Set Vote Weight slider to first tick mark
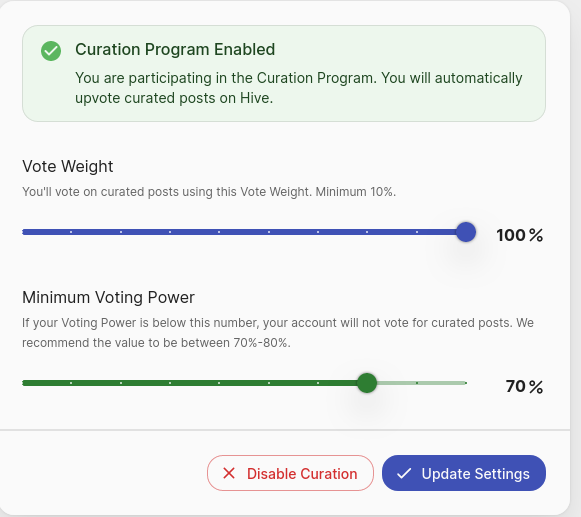Viewport: 581px width, 517px height. click(71, 232)
